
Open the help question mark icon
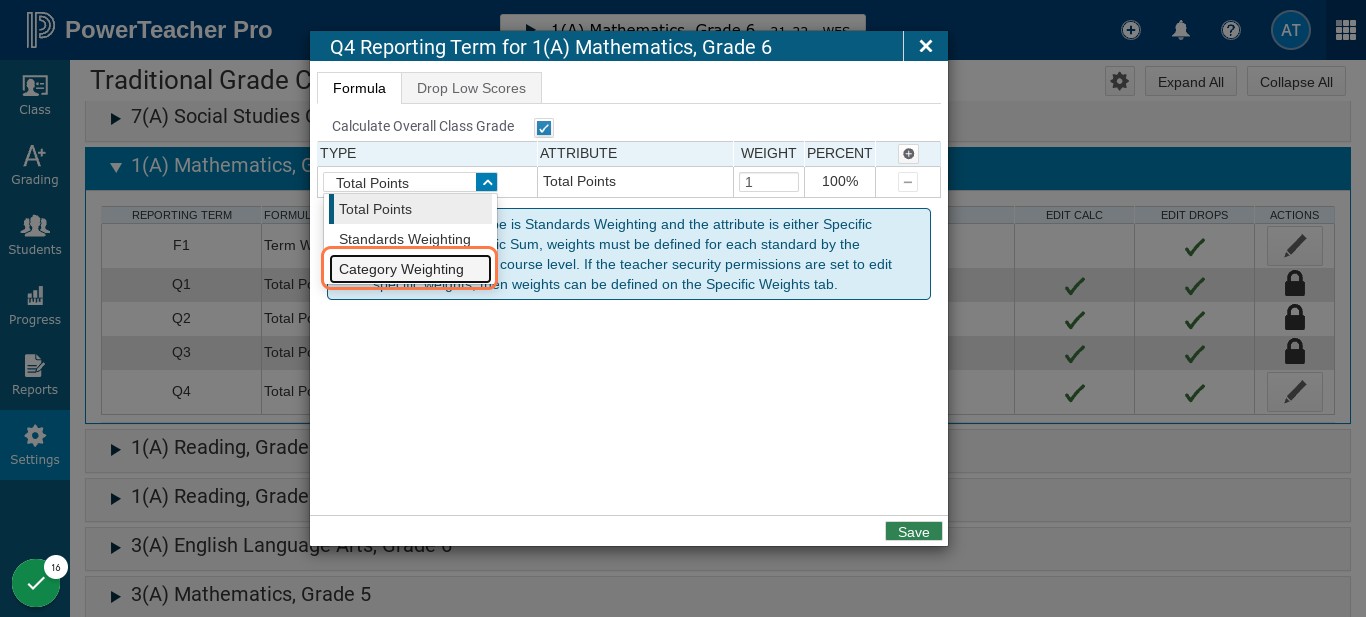click(x=1231, y=30)
